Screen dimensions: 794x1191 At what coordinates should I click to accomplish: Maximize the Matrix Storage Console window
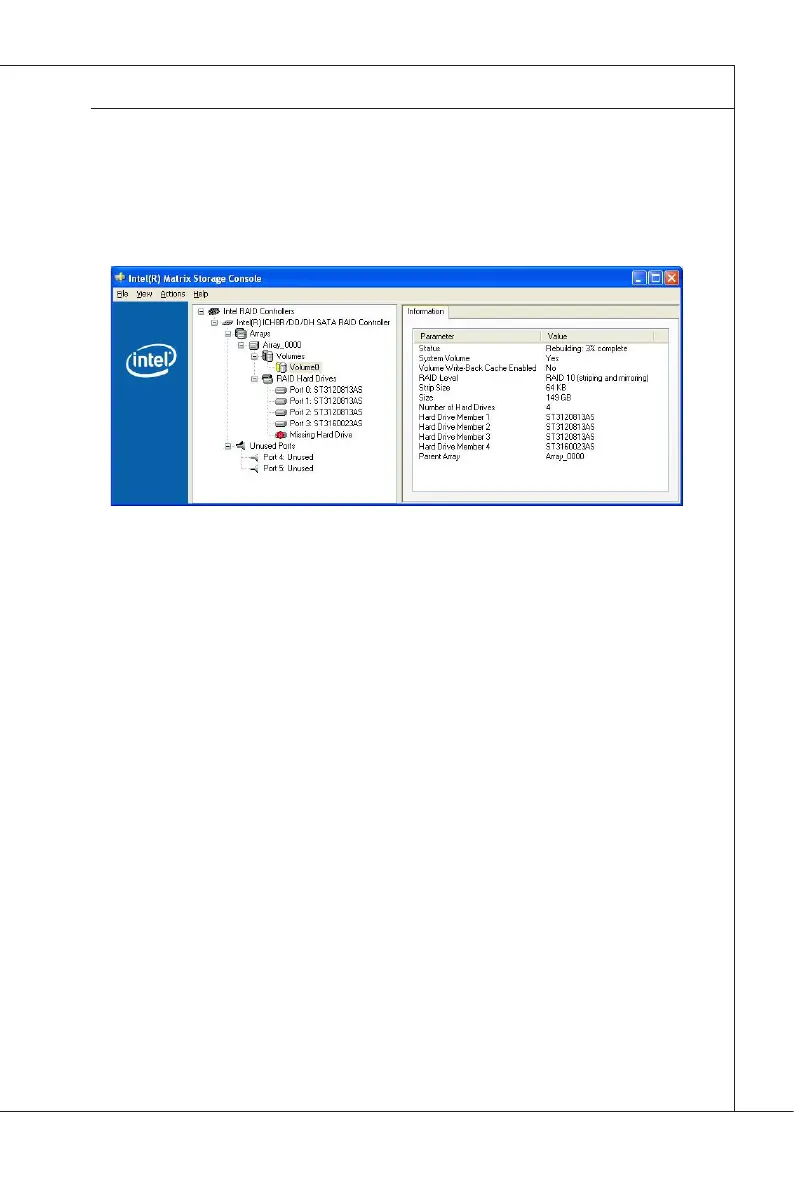655,278
